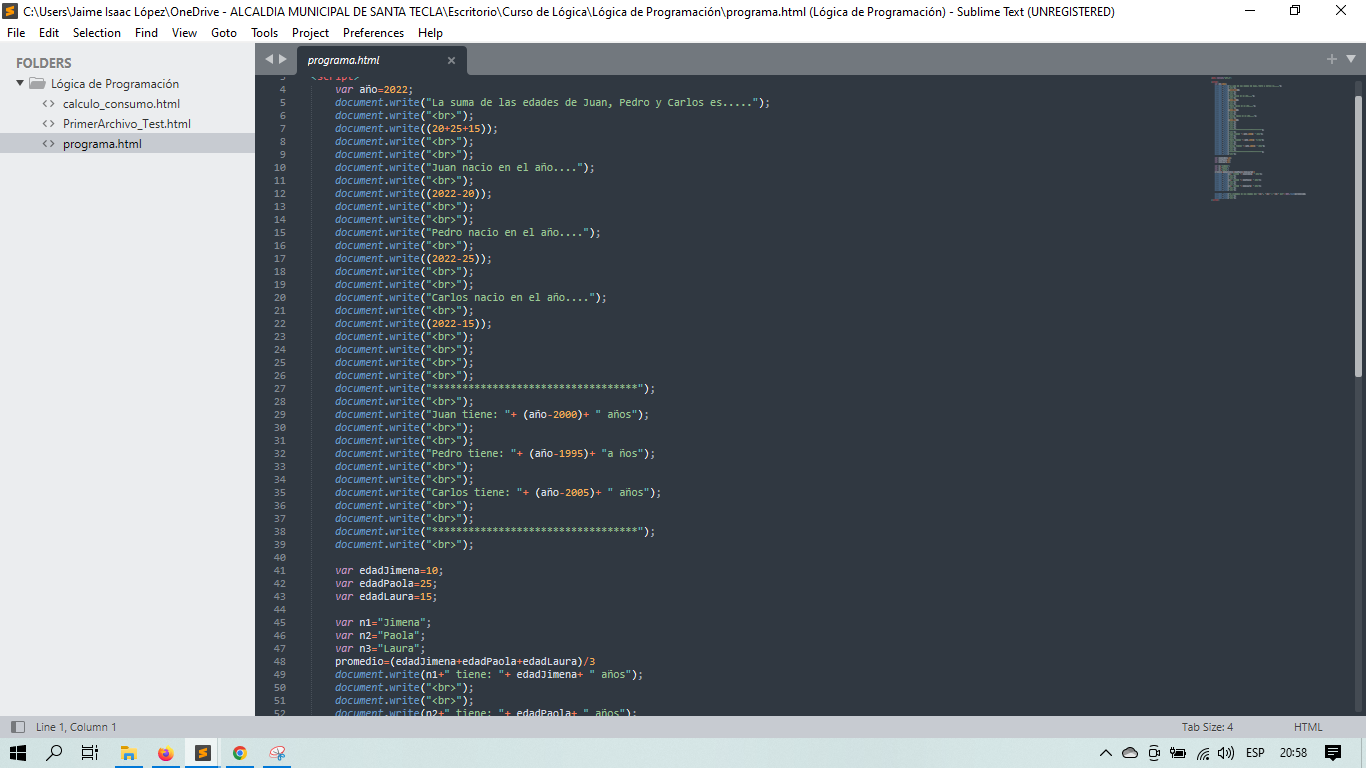This screenshot has width=1366, height=768.
Task: Click the file icon beside programa.html
Action: coord(48,144)
